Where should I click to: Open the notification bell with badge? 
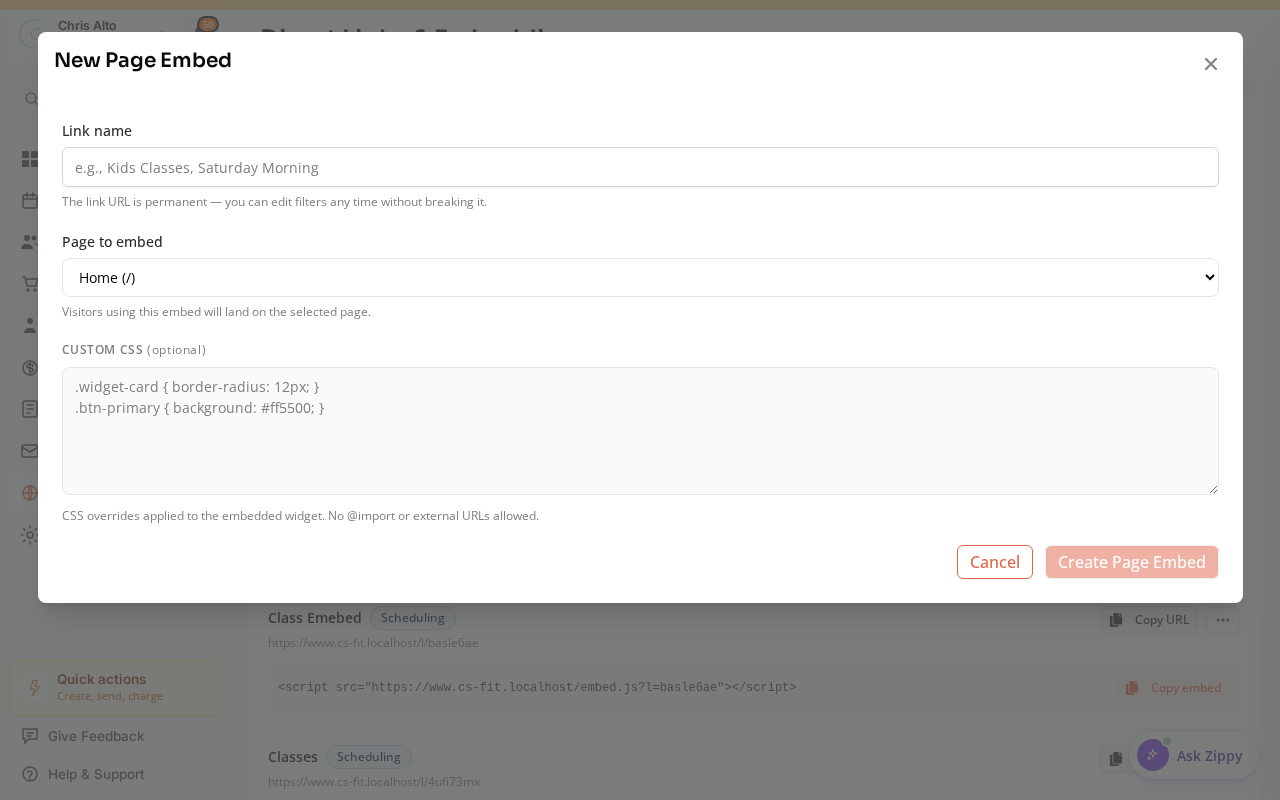coord(206,25)
